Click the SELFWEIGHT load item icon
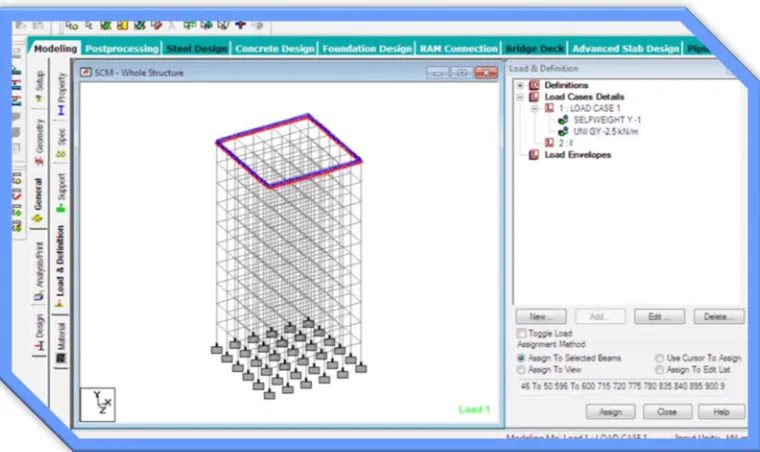 point(563,120)
